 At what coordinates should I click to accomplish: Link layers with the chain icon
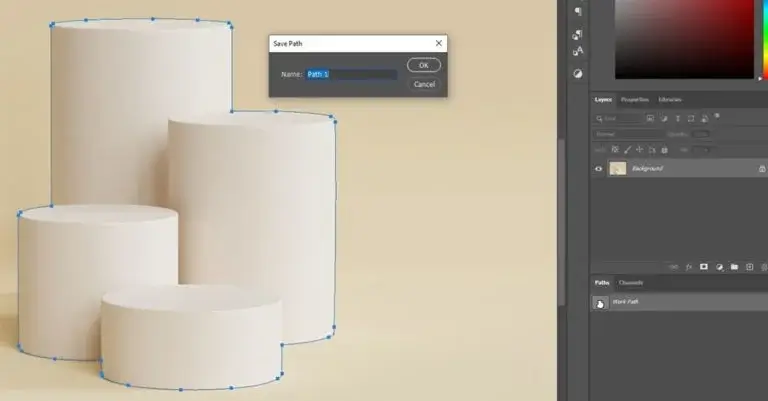674,267
